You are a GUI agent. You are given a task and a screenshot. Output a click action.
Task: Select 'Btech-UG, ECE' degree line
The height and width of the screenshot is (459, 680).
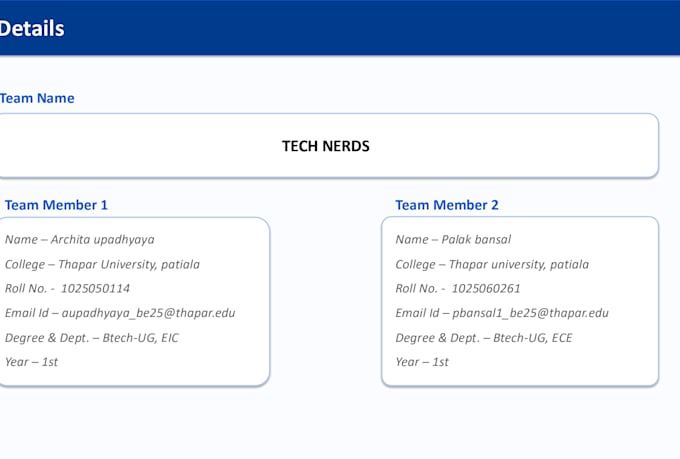[x=484, y=338]
